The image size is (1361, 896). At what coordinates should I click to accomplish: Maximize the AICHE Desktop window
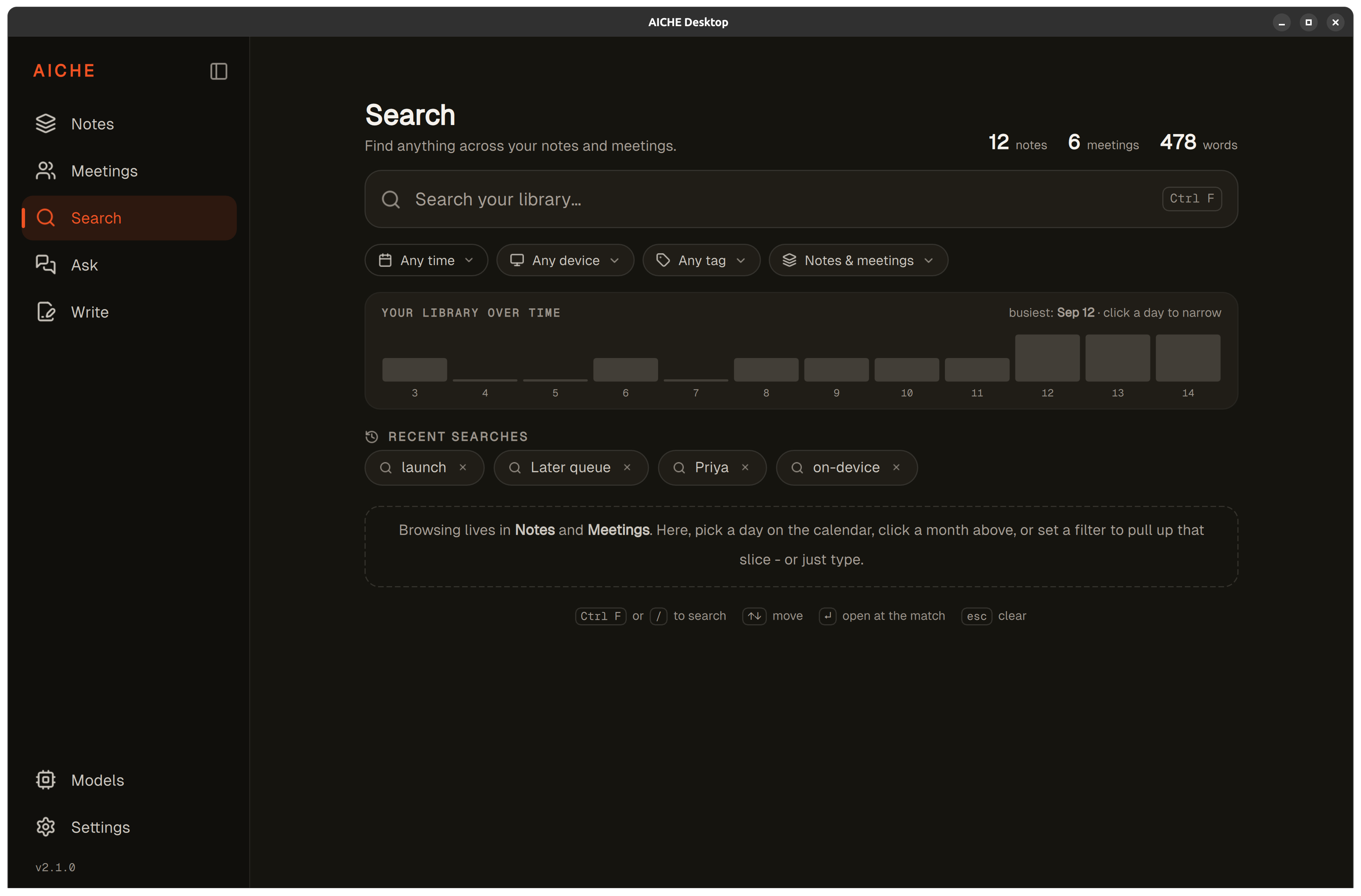pos(1308,22)
